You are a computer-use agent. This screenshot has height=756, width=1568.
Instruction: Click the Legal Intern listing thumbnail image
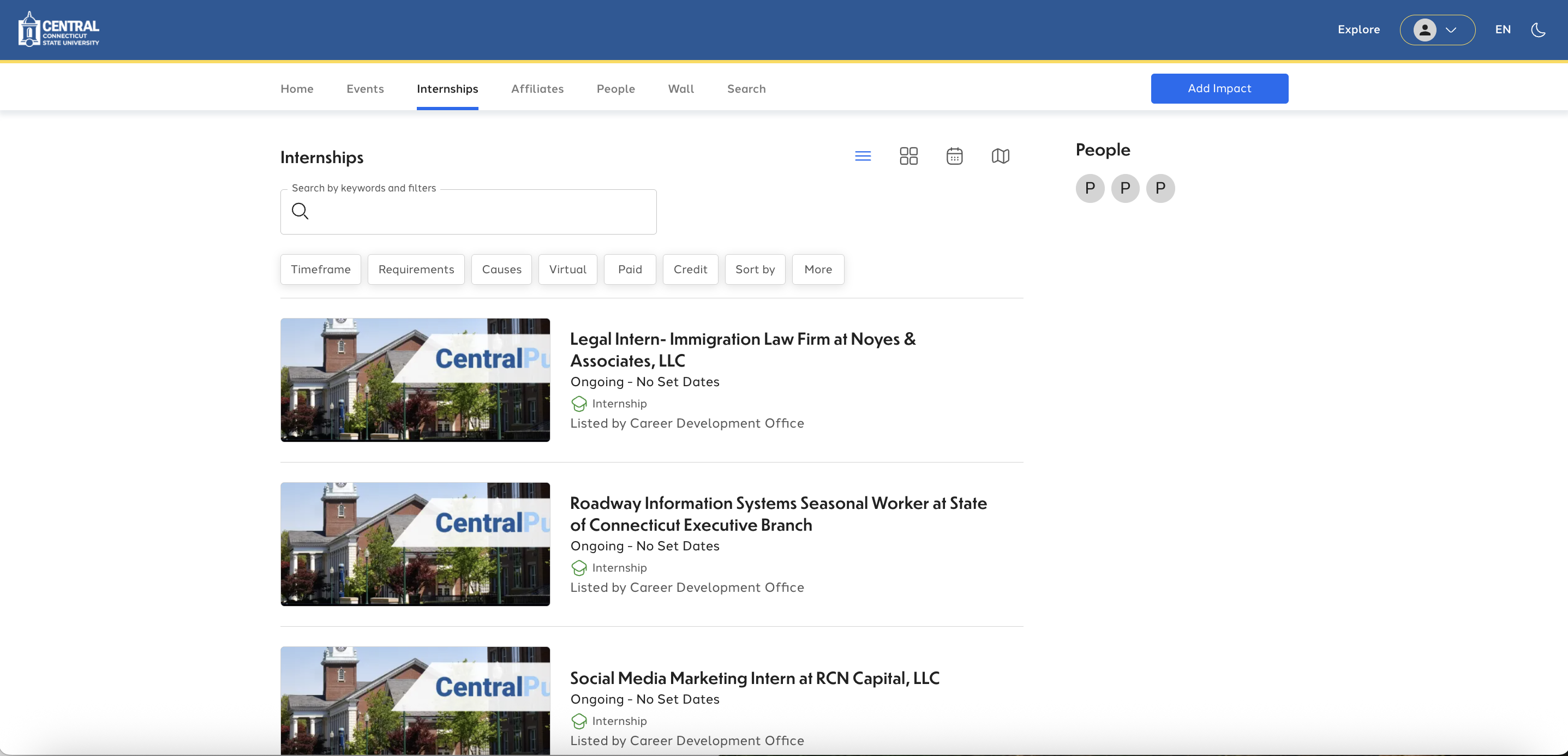pos(415,380)
